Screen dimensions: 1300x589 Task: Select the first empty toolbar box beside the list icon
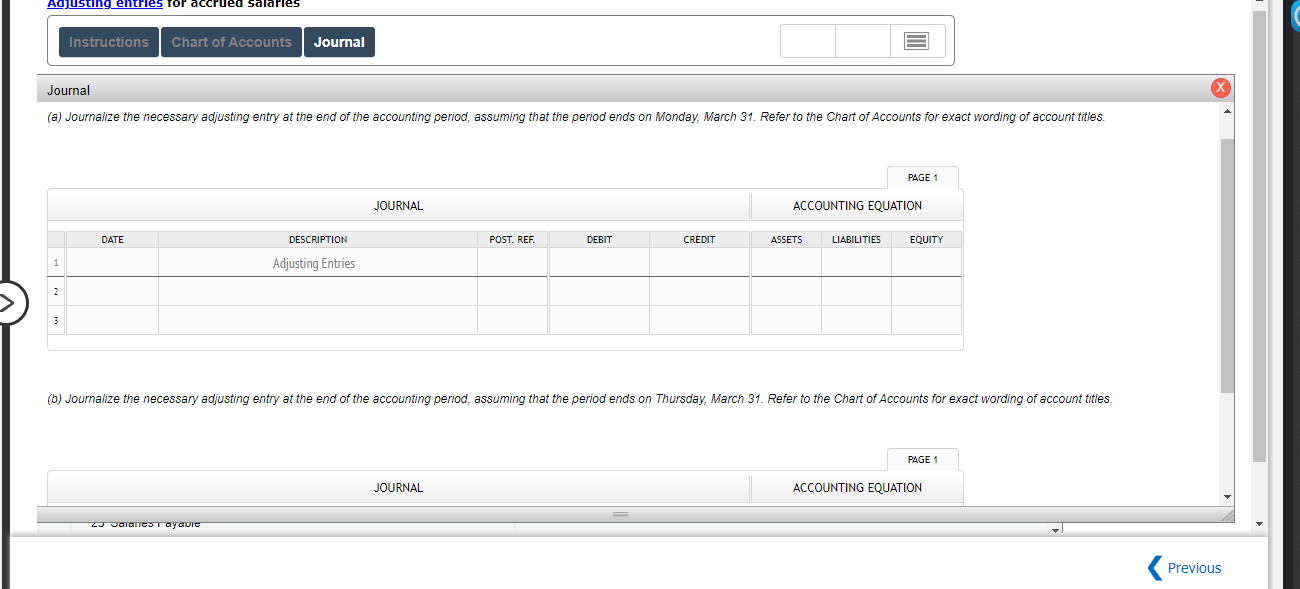pos(807,41)
